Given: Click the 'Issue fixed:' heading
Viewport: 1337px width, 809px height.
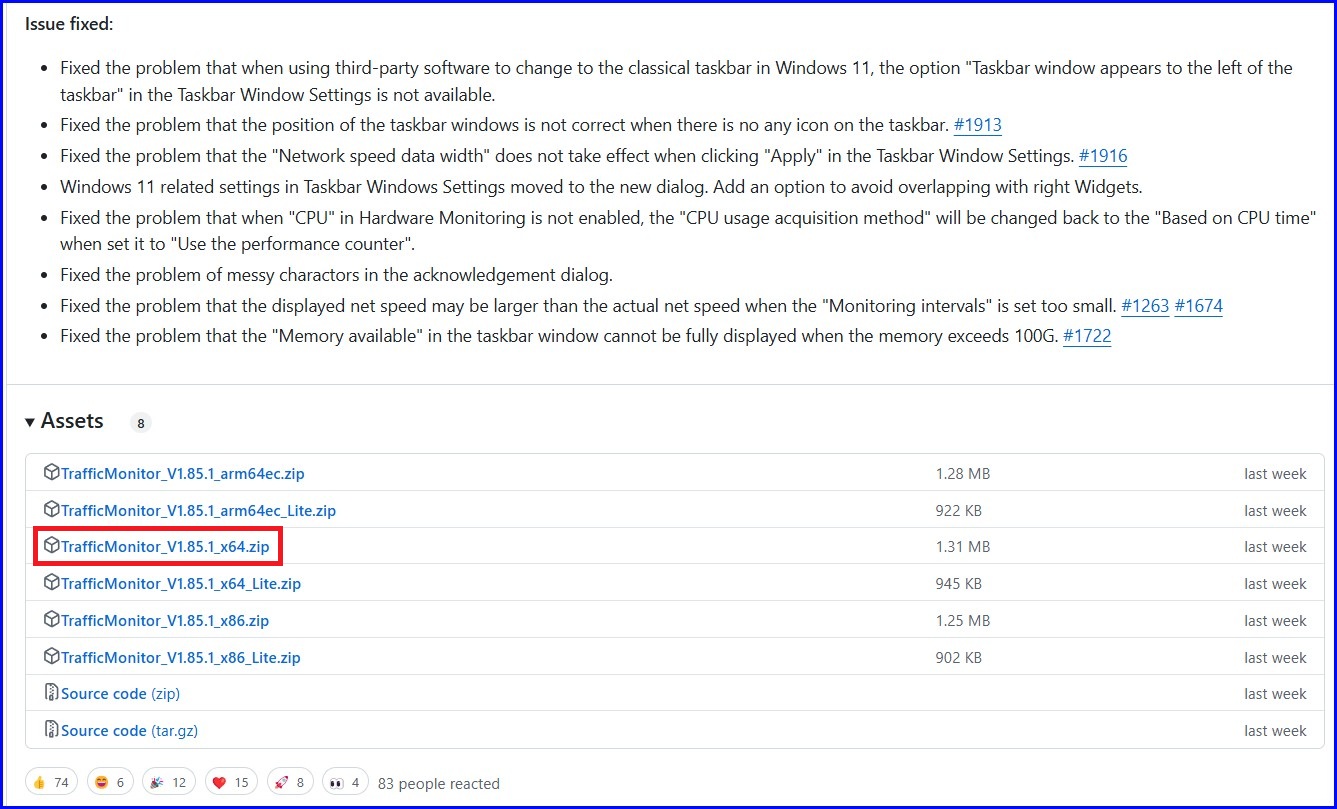Looking at the screenshot, I should pos(69,24).
